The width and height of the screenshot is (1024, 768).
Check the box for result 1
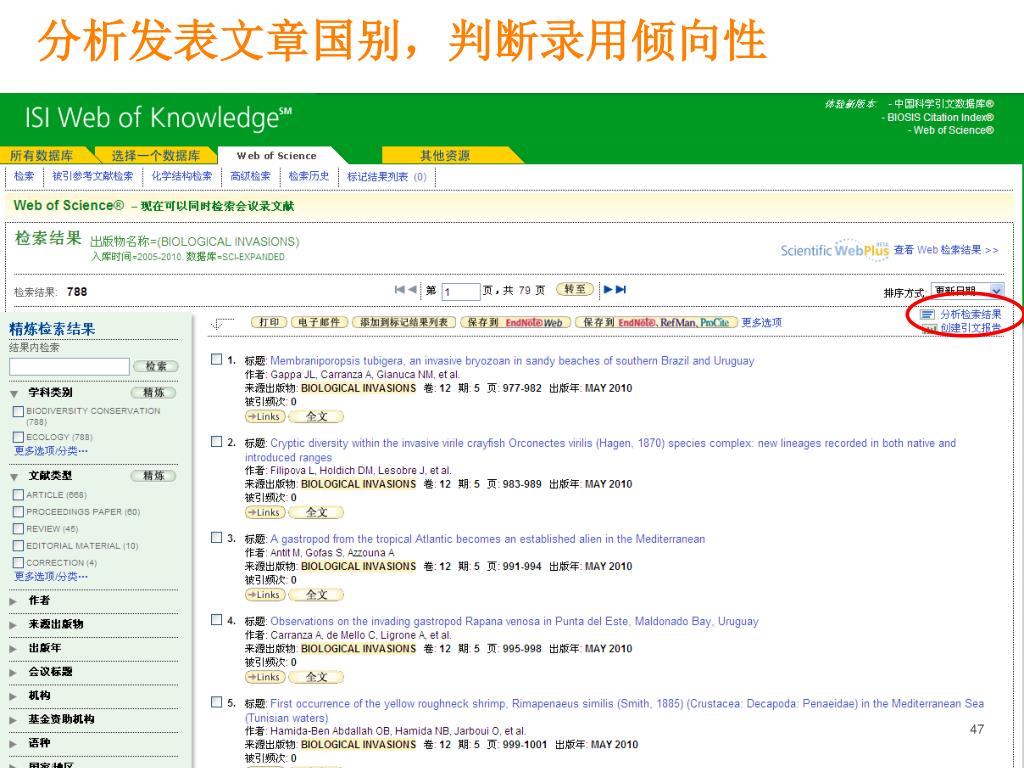[x=217, y=359]
